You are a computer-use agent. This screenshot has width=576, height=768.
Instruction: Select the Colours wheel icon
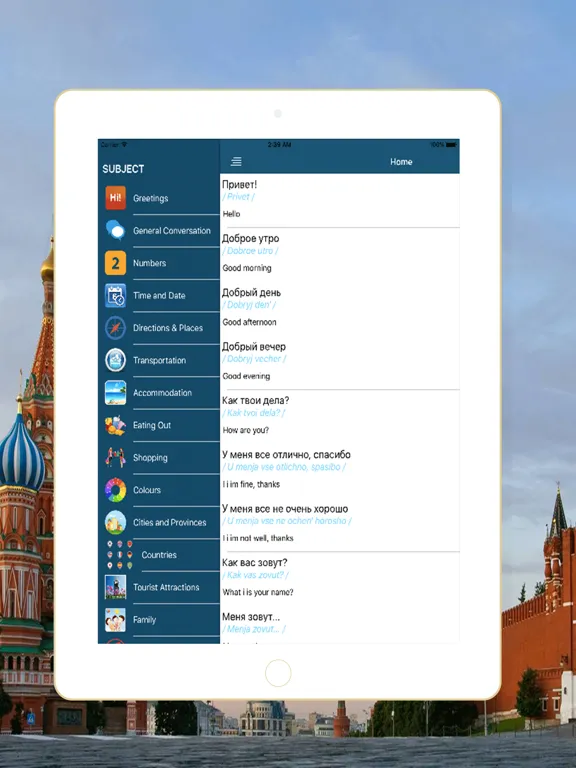(x=116, y=490)
